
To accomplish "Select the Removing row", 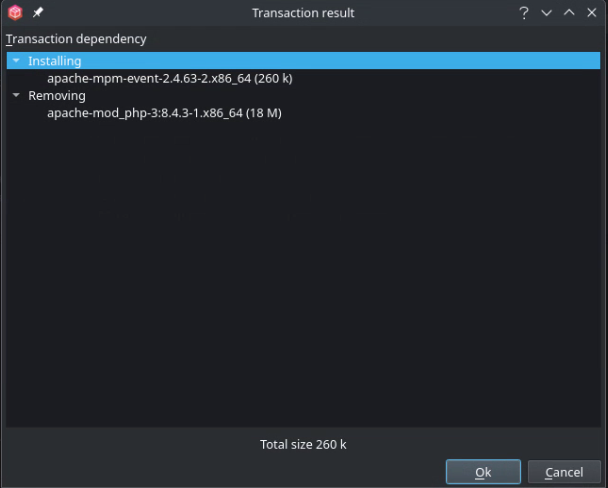I will pyautogui.click(x=303, y=95).
